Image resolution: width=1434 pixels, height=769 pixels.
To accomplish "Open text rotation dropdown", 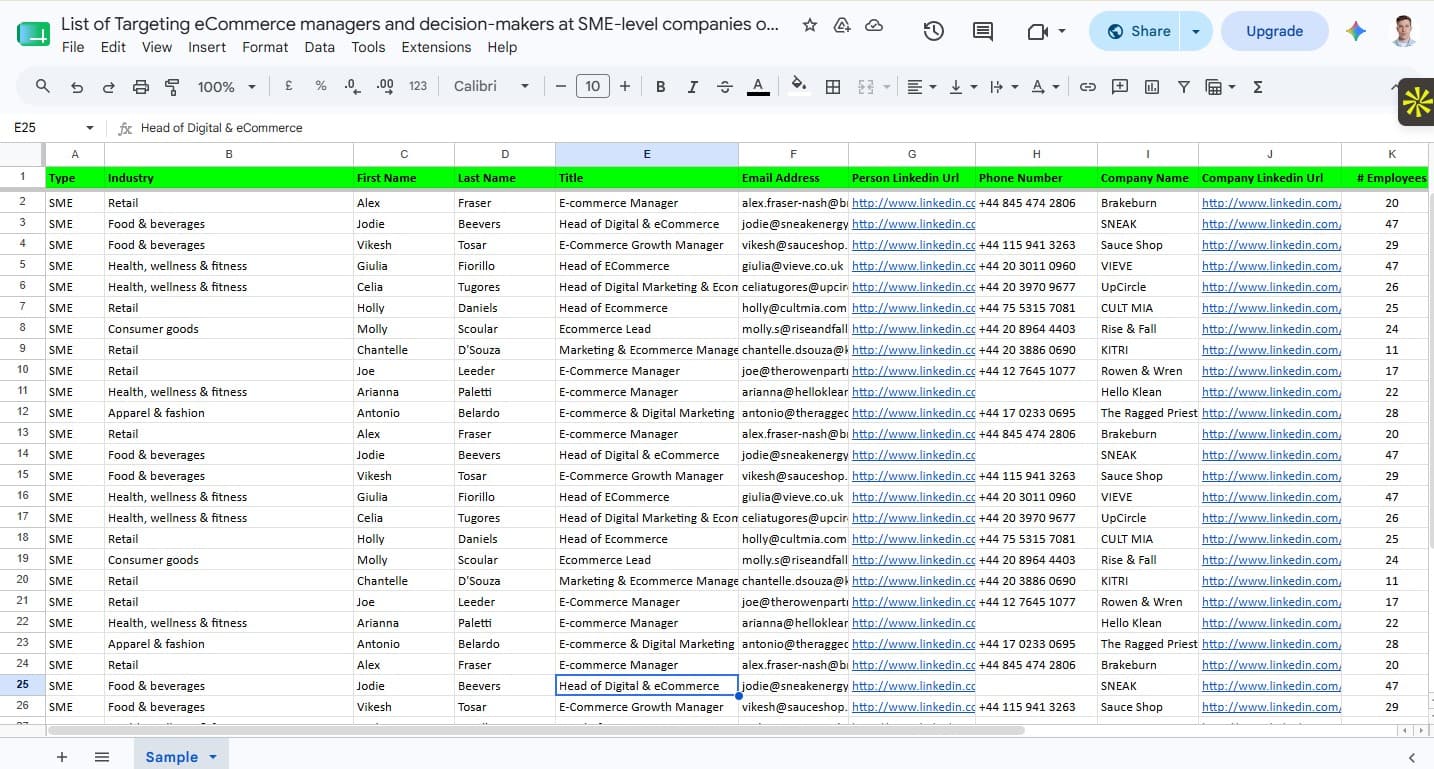I will [x=1045, y=87].
